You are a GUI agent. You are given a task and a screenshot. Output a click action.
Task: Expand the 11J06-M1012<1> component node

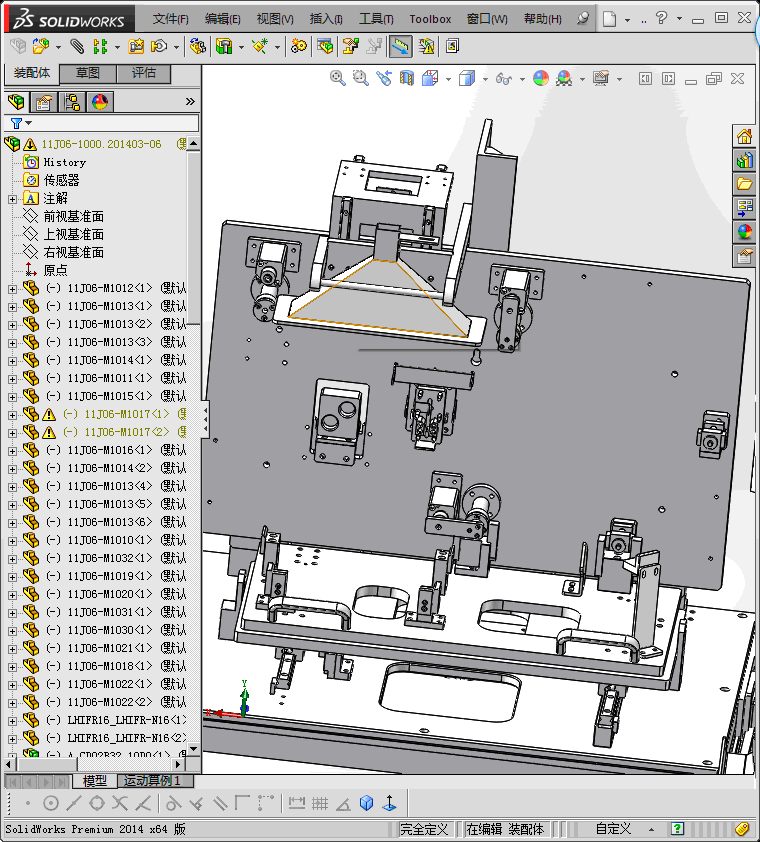pyautogui.click(x=12, y=289)
